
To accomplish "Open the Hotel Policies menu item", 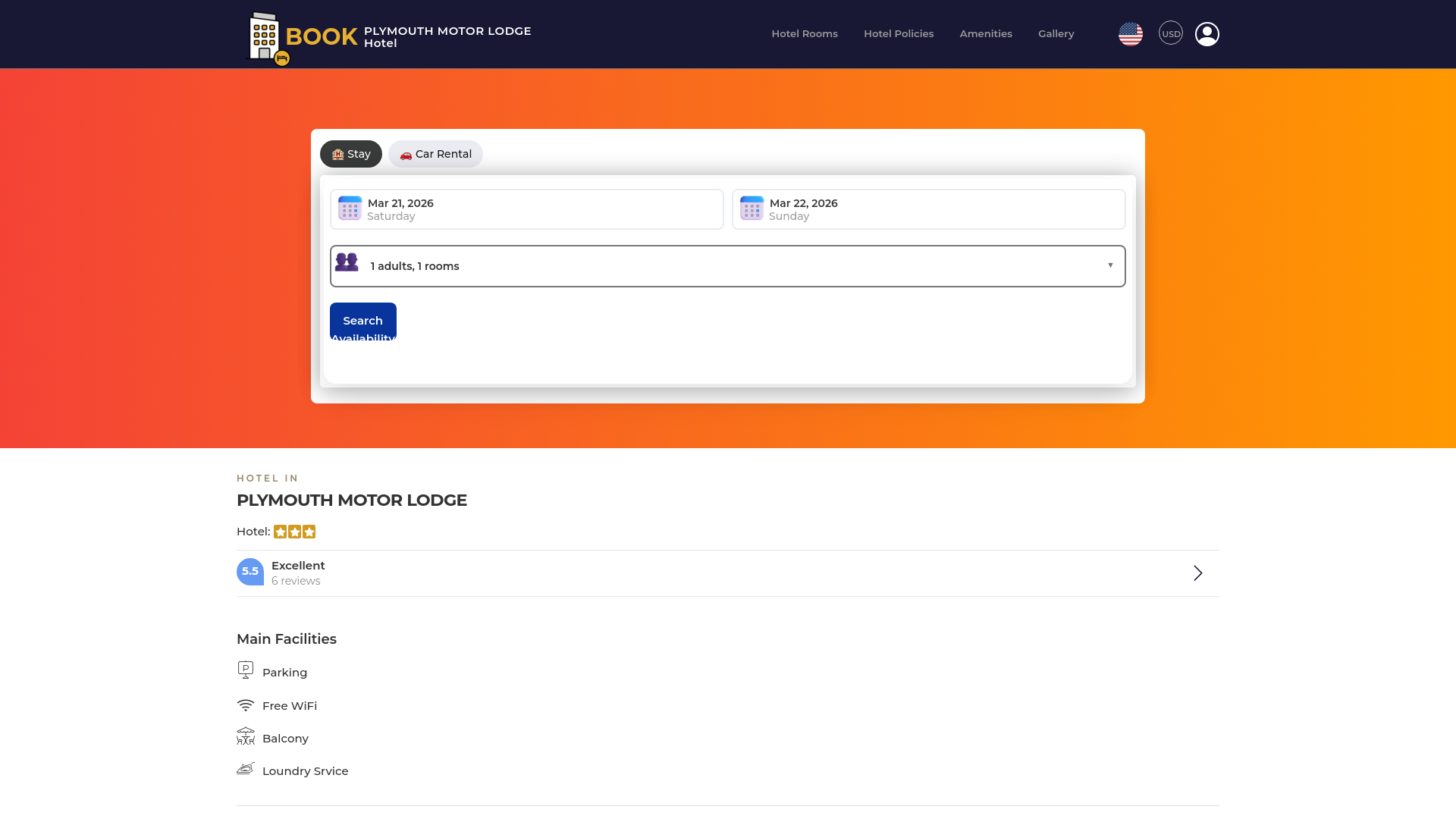I will [899, 33].
